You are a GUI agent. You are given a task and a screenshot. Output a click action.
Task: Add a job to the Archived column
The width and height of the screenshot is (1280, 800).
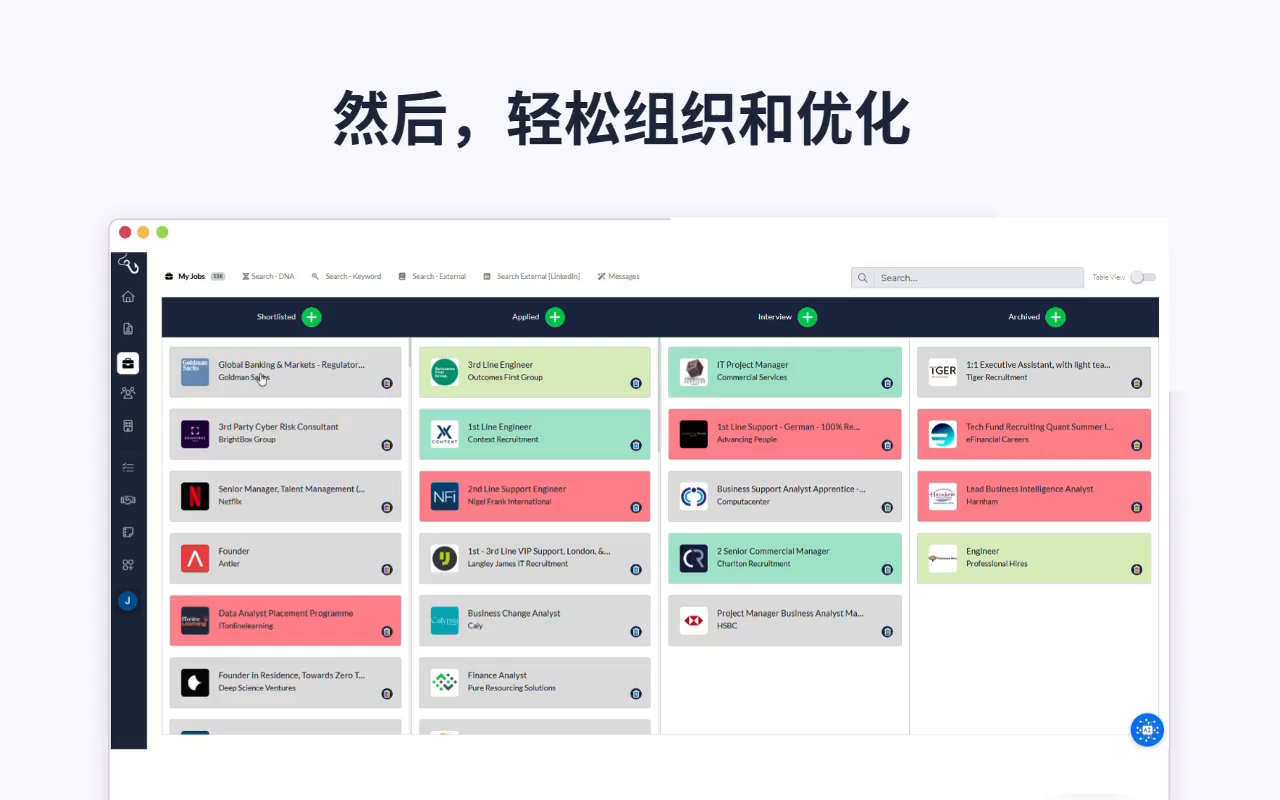pyautogui.click(x=1056, y=317)
